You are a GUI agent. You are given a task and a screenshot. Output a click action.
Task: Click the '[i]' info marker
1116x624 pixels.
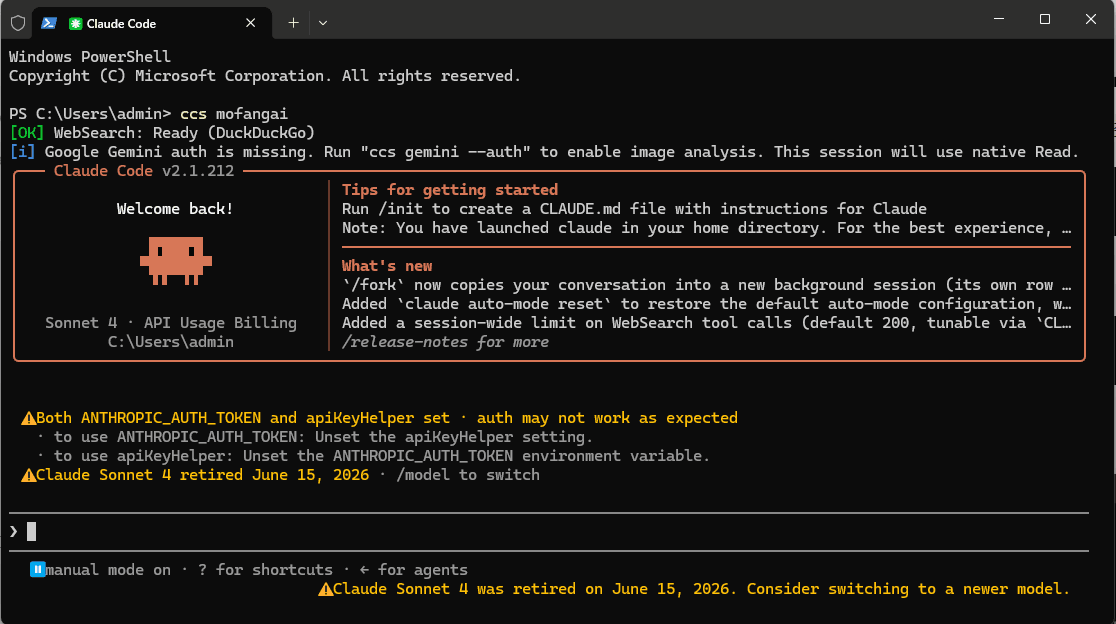coord(22,152)
